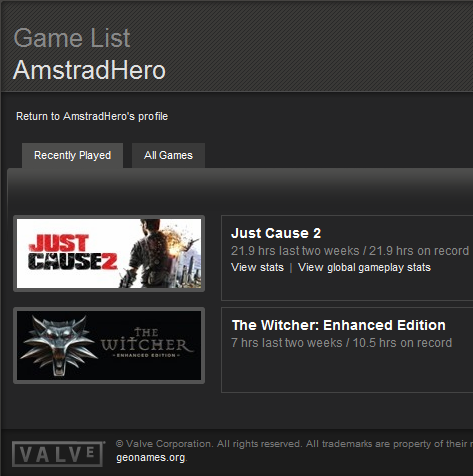Click The Witcher: Enhanced Edition title
Viewport: 473px width, 476px height.
coord(339,325)
